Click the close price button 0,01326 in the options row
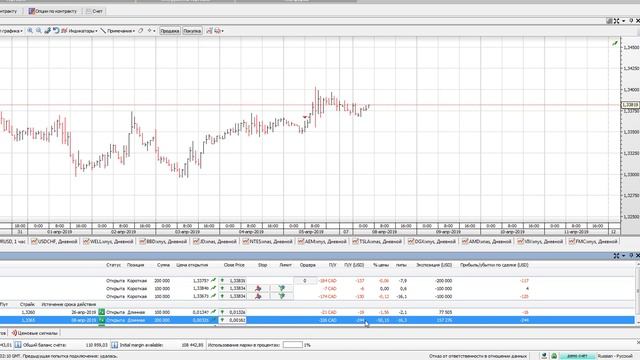 pyautogui.click(x=233, y=312)
